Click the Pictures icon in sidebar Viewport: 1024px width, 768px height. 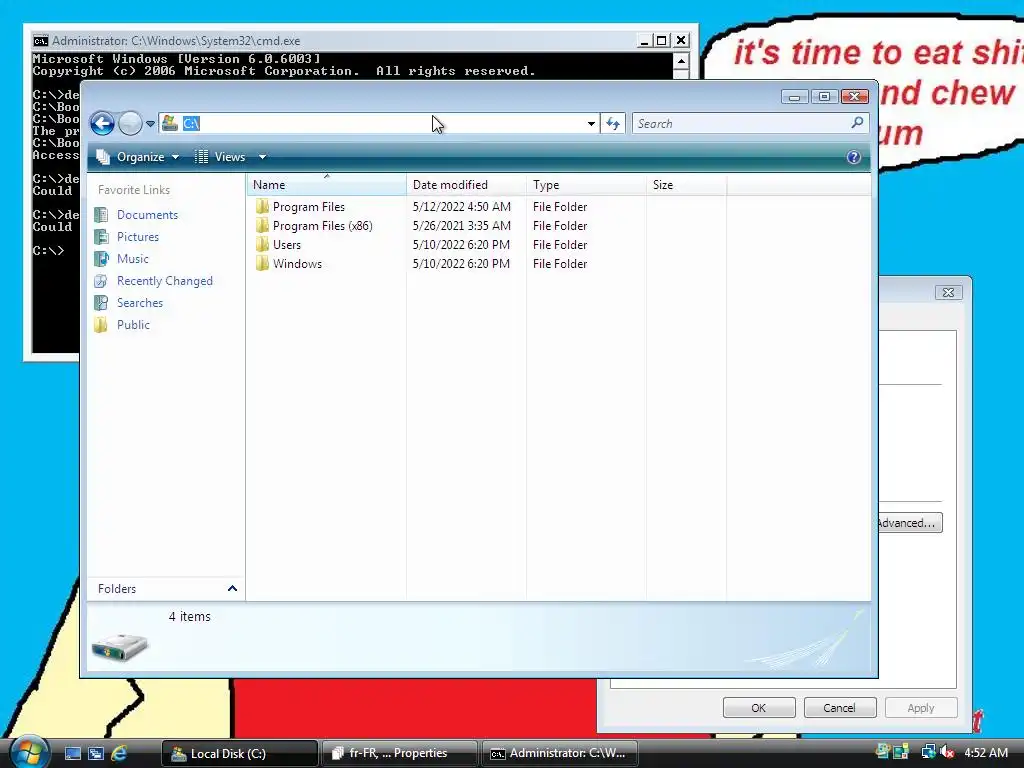click(x=101, y=237)
